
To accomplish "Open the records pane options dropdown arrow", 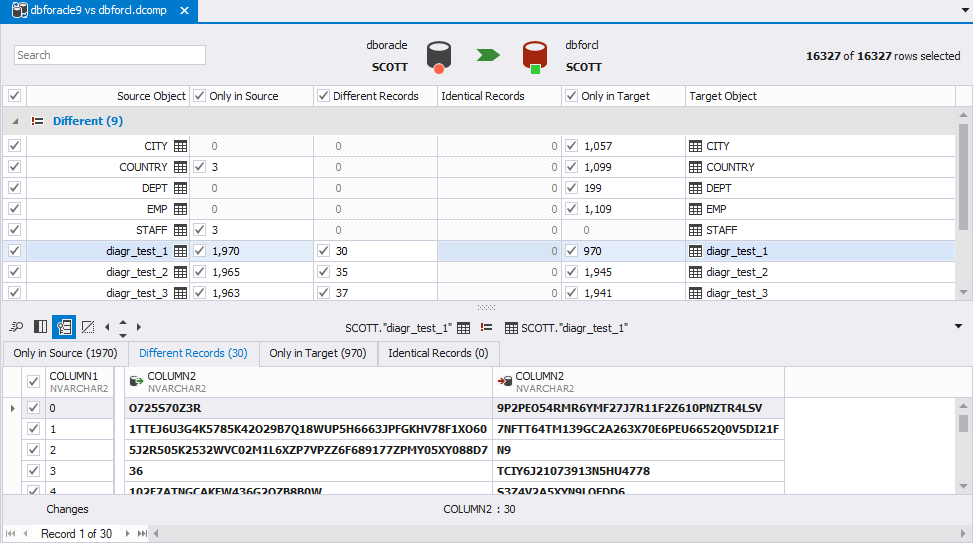I will point(959,326).
